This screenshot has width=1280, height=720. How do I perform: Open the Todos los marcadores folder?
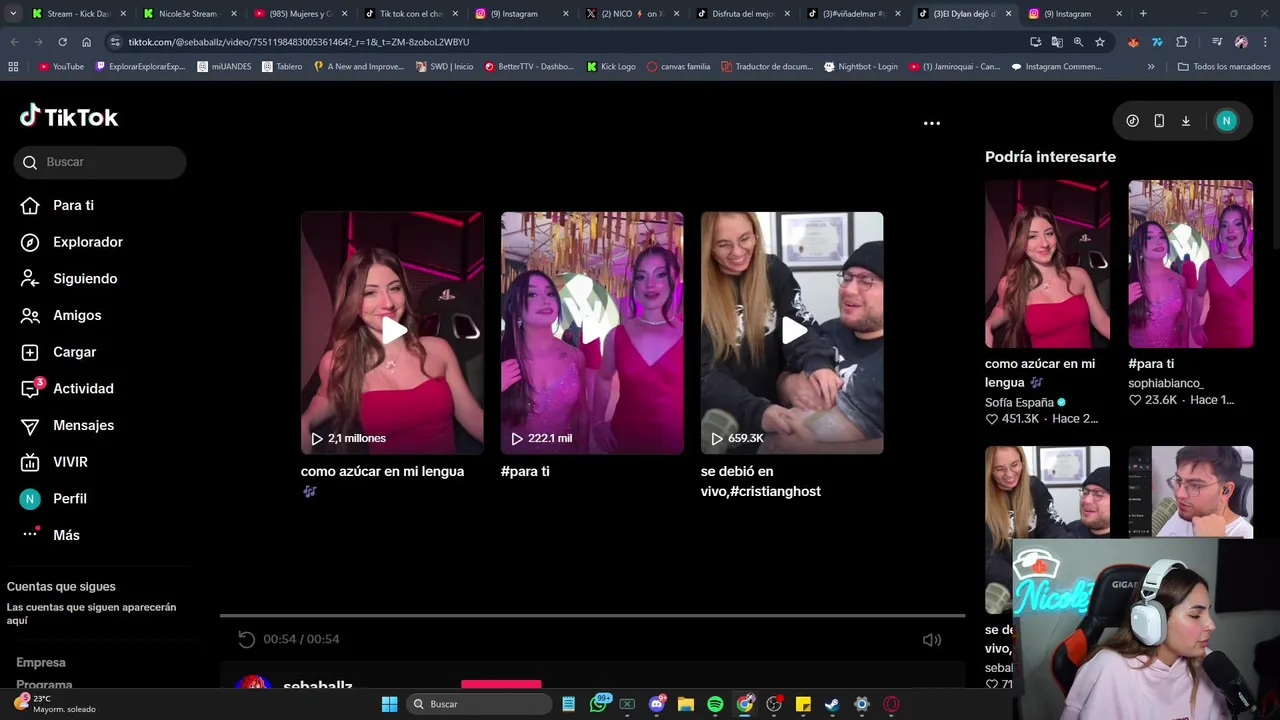point(1224,67)
